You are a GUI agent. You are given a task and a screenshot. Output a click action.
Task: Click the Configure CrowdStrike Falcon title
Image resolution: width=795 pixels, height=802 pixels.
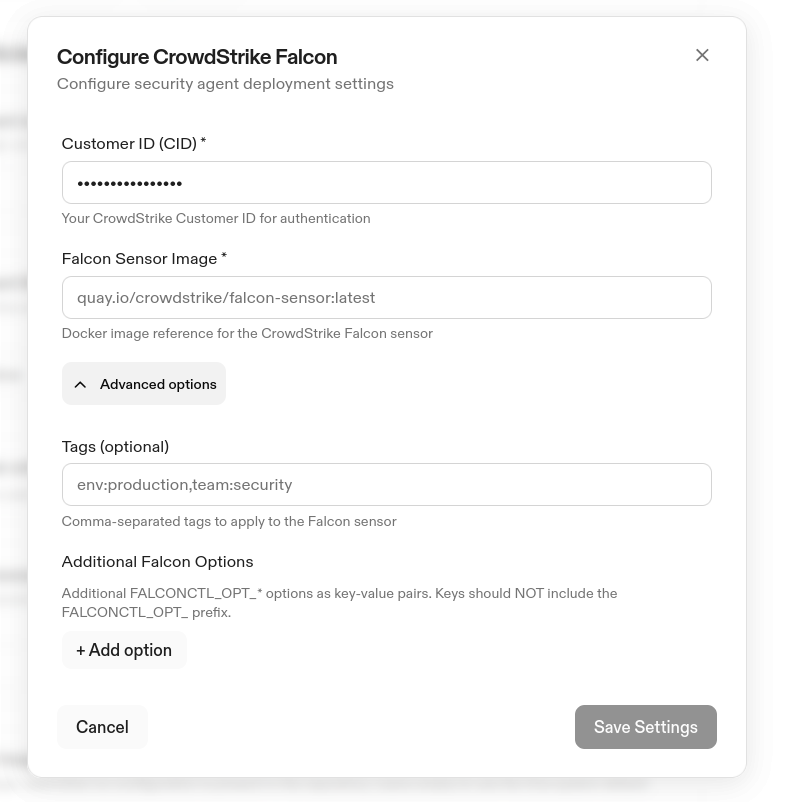196,57
